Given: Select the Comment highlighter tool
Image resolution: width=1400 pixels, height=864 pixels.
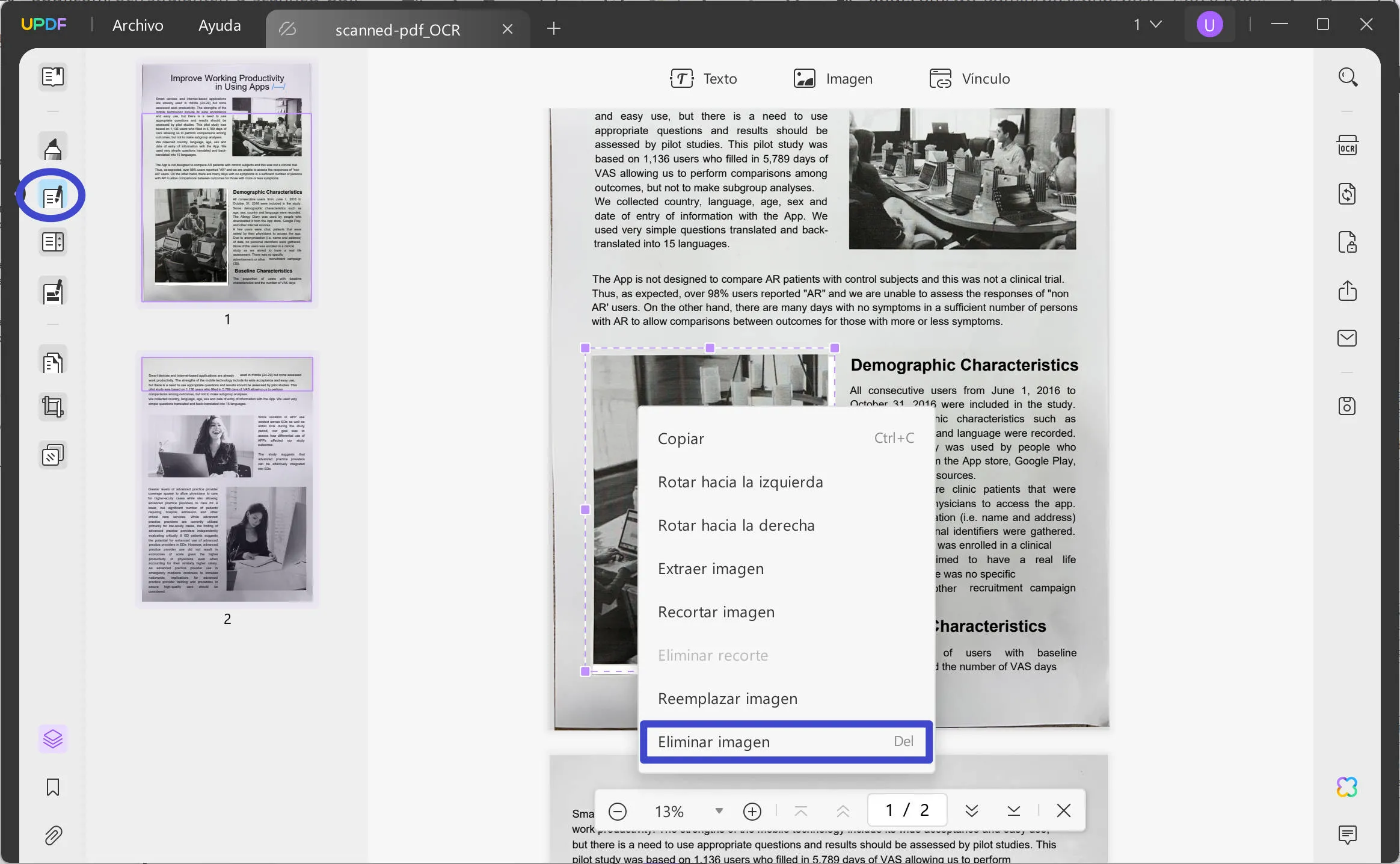Looking at the screenshot, I should point(53,147).
